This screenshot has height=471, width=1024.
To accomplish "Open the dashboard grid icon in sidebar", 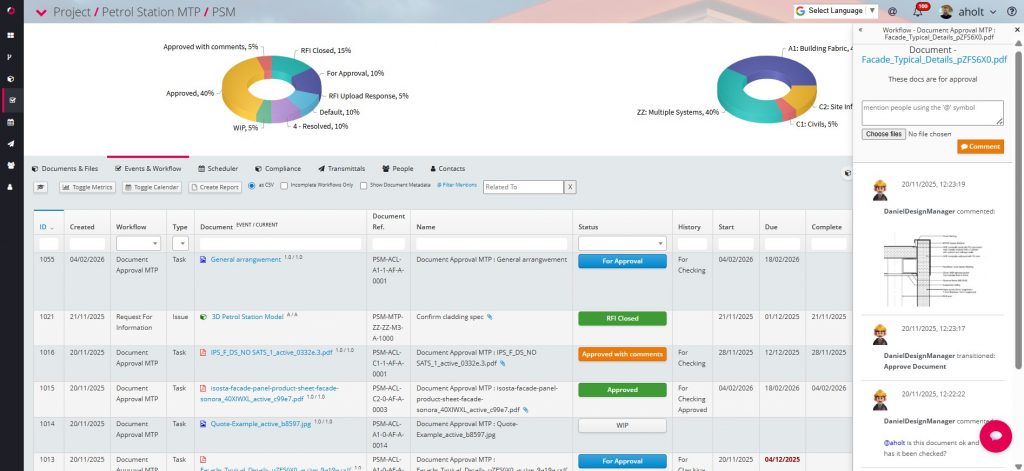I will [11, 35].
